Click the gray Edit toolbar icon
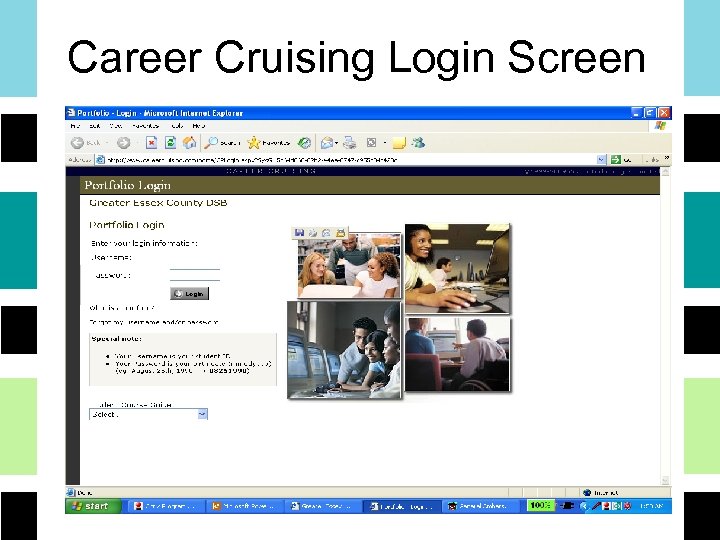This screenshot has width=720, height=540. point(371,143)
